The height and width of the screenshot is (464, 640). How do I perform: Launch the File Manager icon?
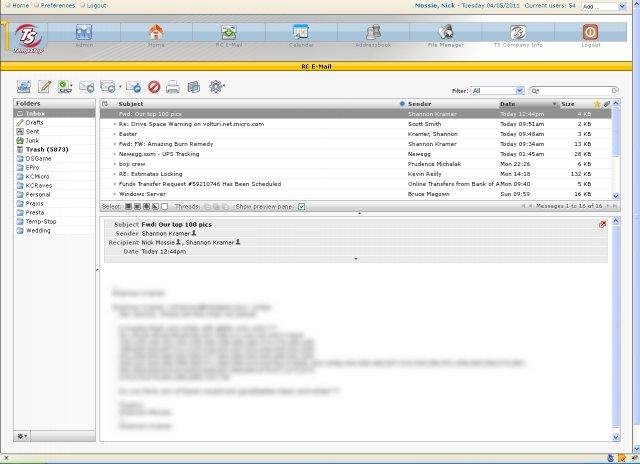point(446,32)
